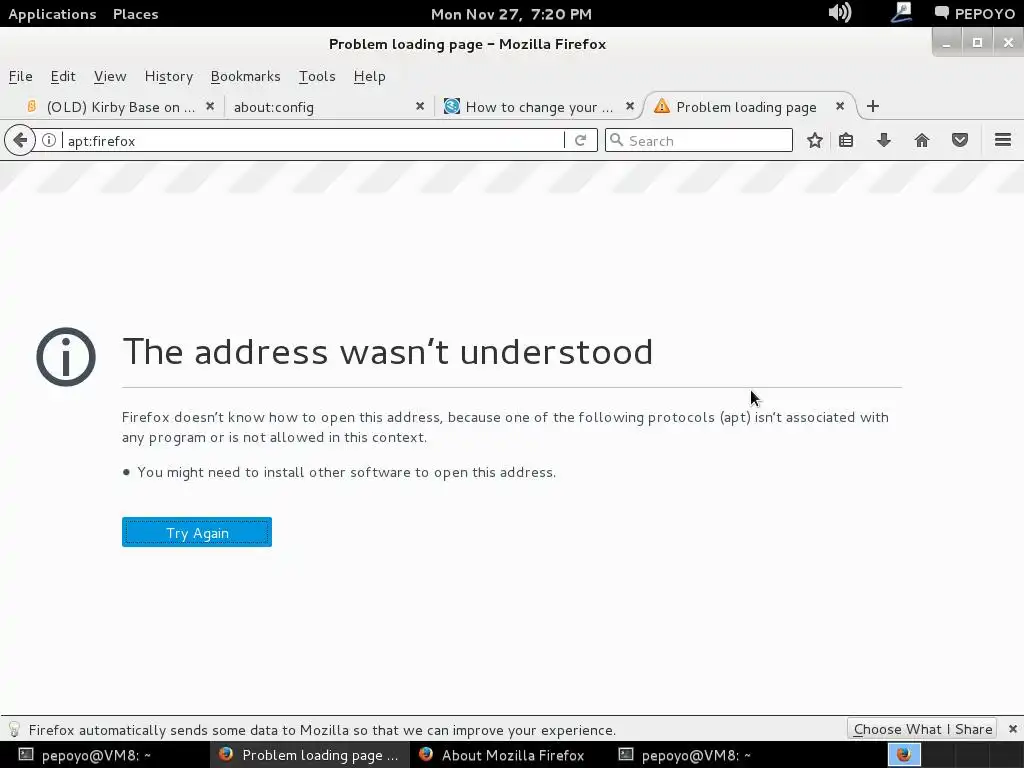Show bookmarks list icon

[x=846, y=140]
